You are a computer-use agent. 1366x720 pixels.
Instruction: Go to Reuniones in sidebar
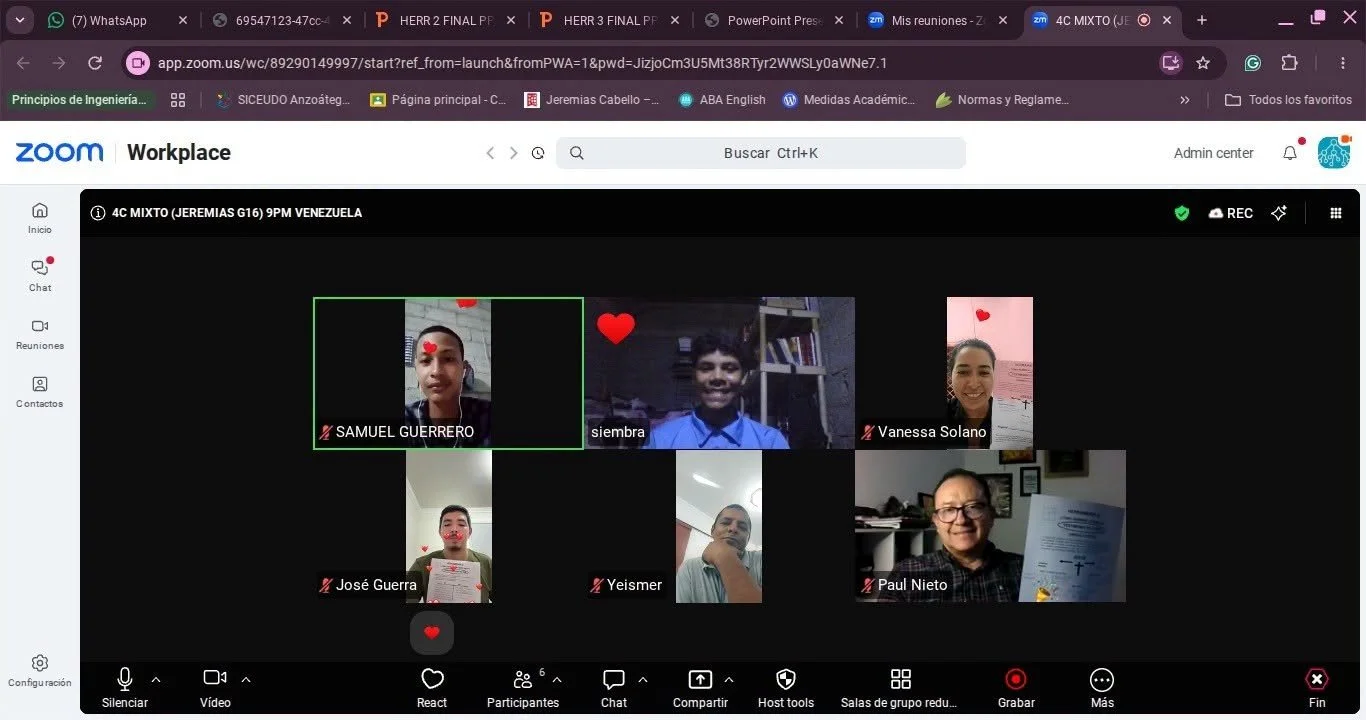click(x=40, y=333)
